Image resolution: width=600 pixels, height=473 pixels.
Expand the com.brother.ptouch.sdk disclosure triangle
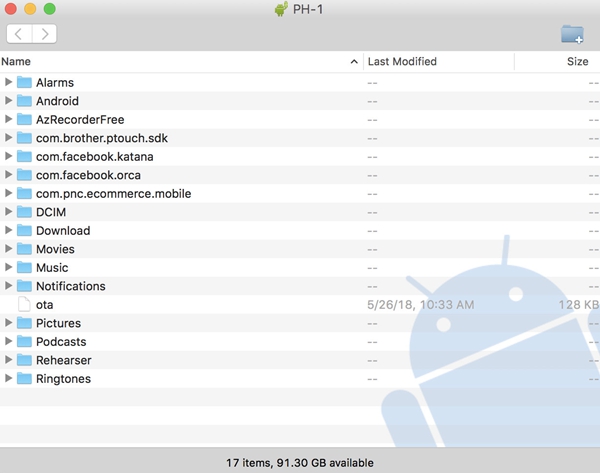coord(8,137)
